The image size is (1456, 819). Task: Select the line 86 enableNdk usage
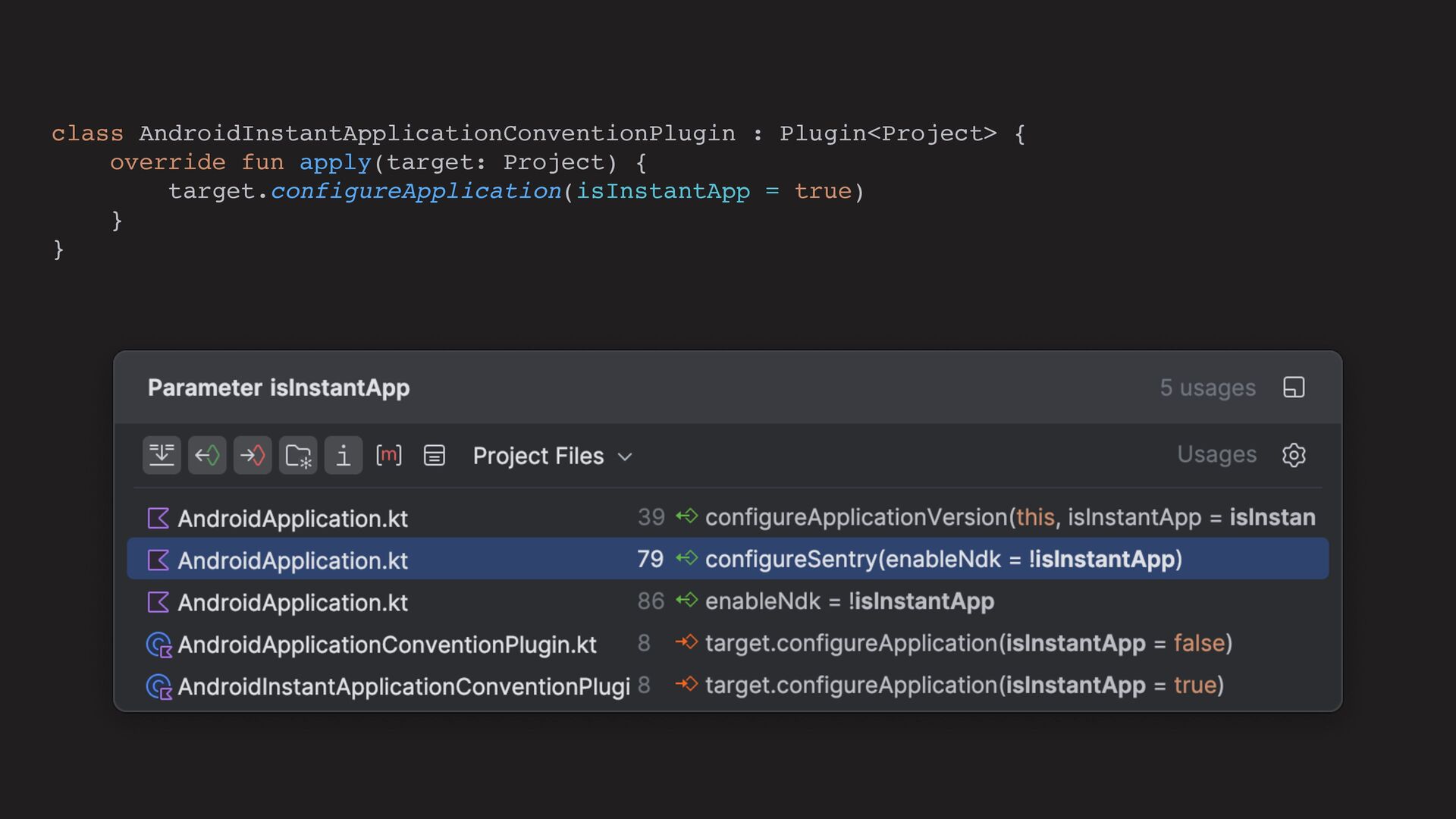click(849, 601)
